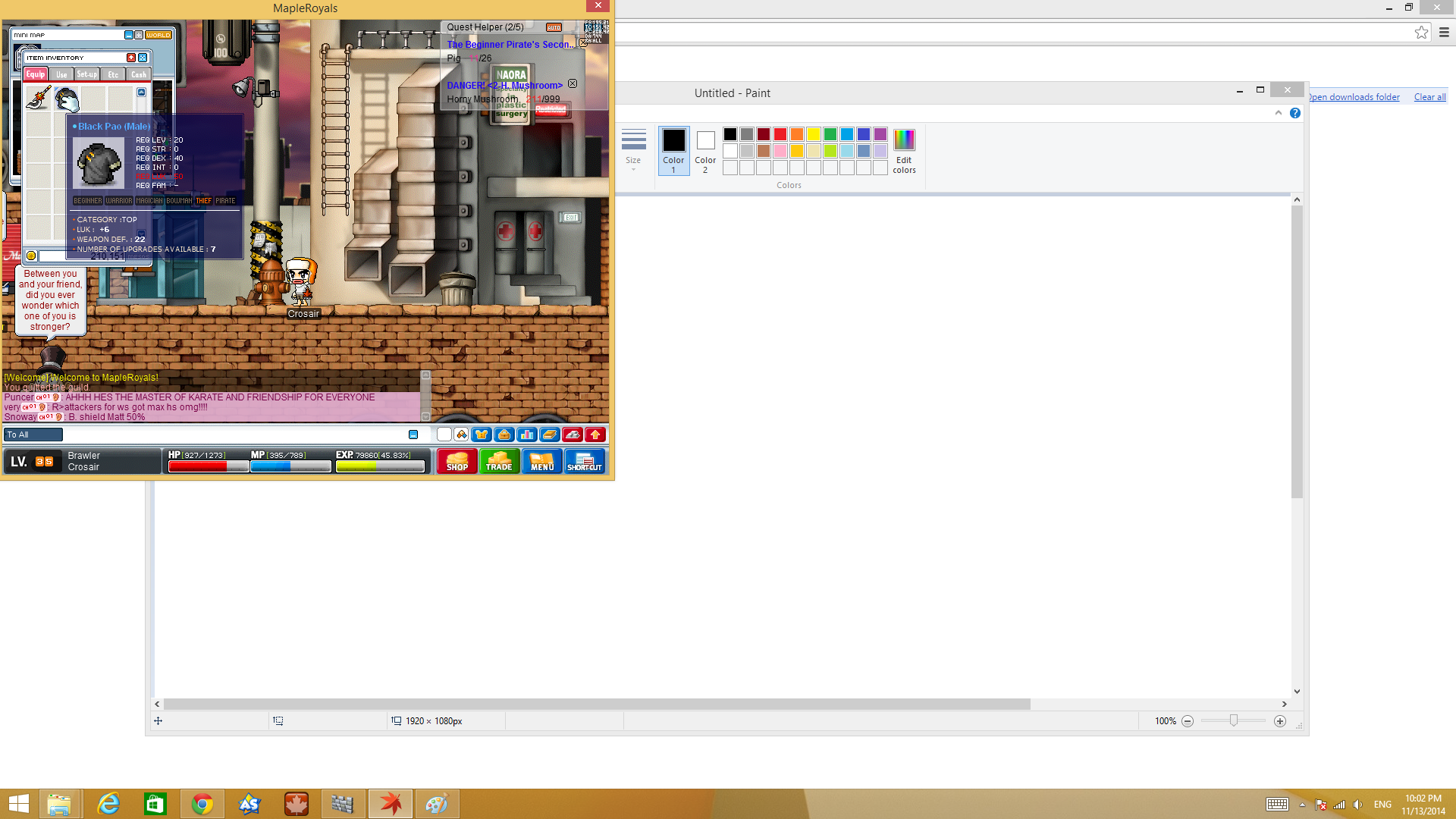1456x819 pixels.
Task: Switch to the Cash inventory tab
Action: click(138, 74)
